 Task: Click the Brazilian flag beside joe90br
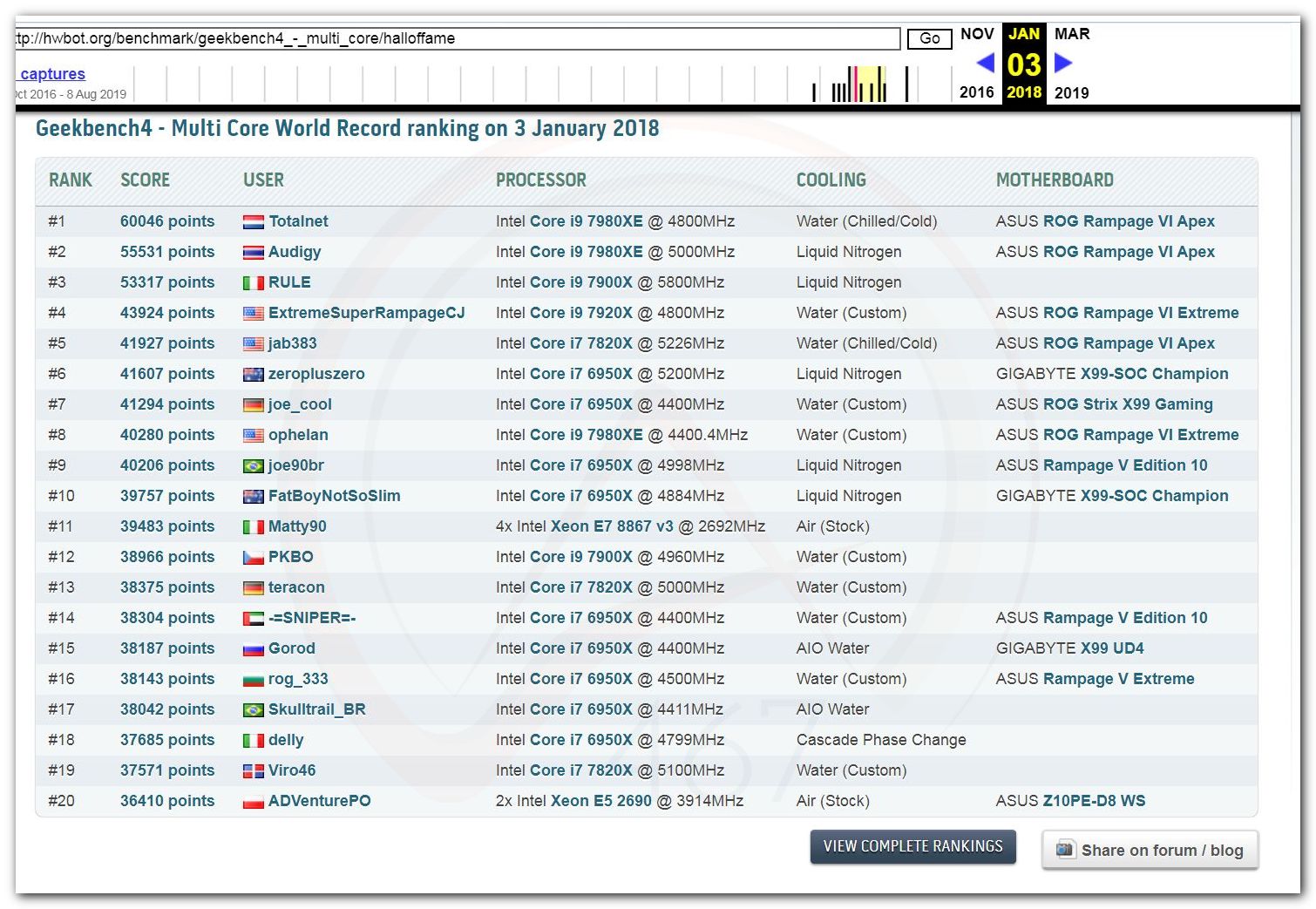pyautogui.click(x=253, y=466)
